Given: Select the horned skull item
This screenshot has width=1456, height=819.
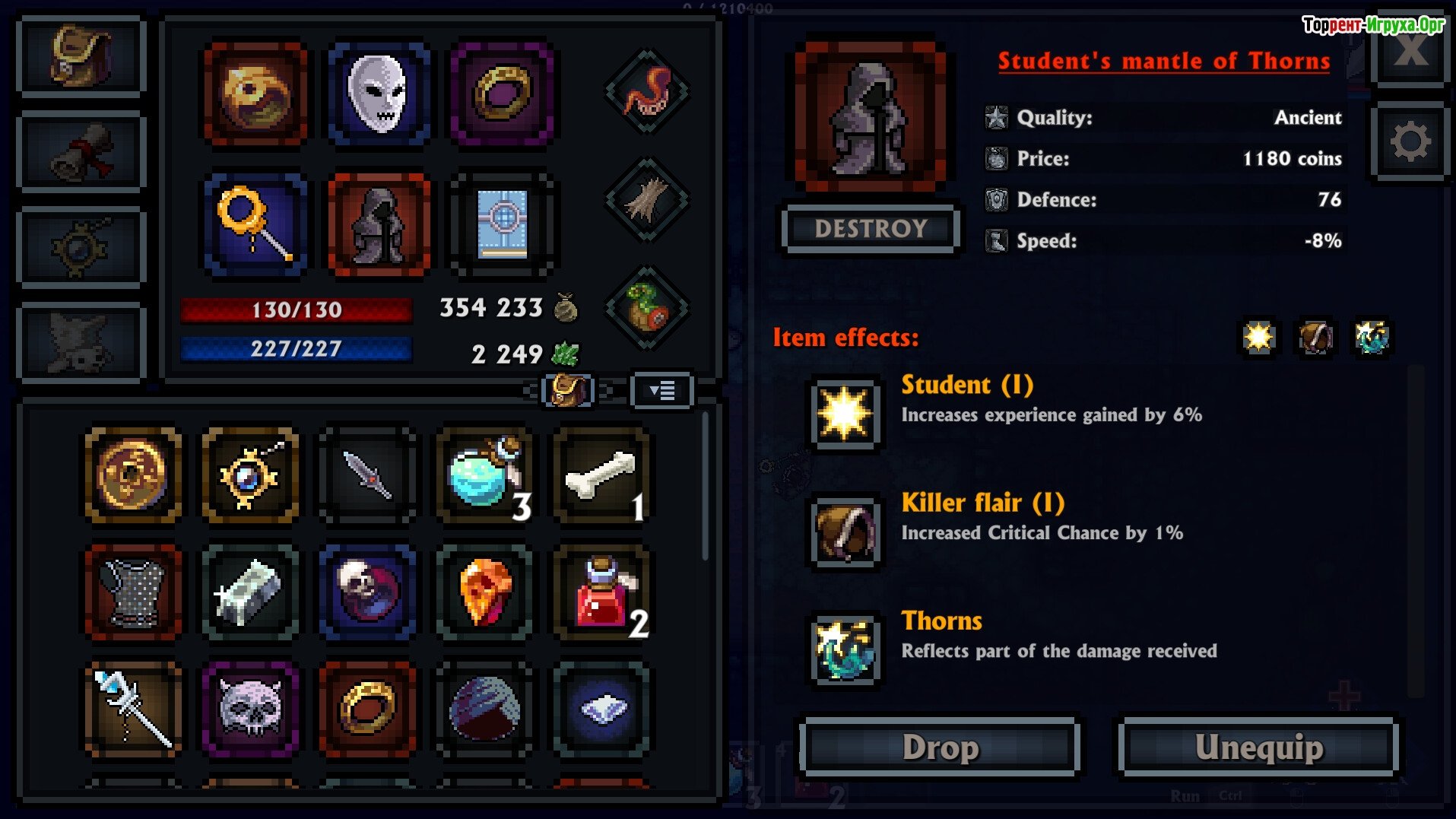Looking at the screenshot, I should [x=250, y=709].
